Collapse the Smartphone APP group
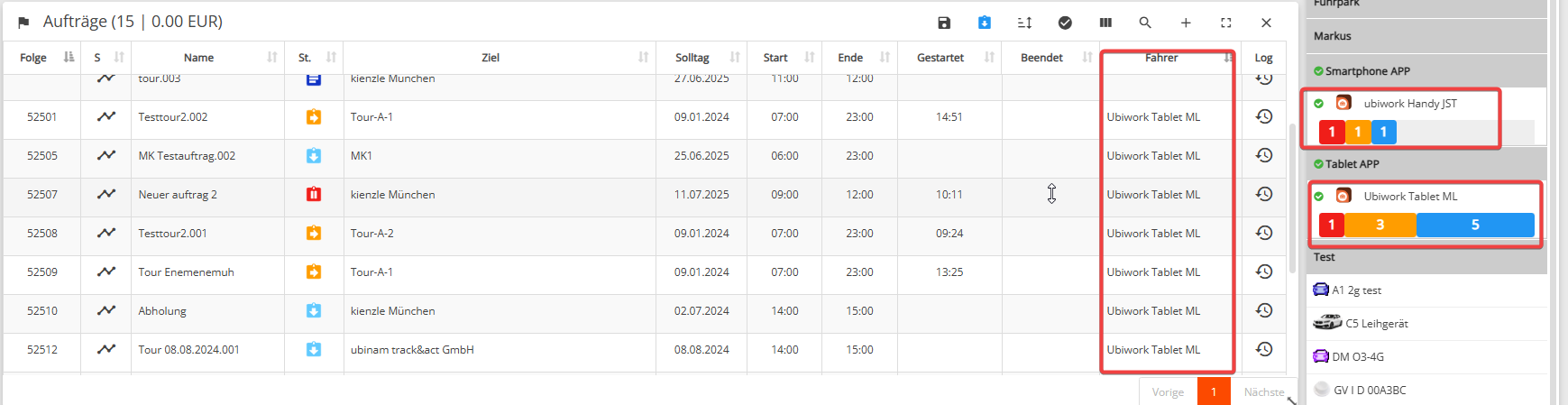Image resolution: width=1568 pixels, height=405 pixels. click(x=1367, y=71)
